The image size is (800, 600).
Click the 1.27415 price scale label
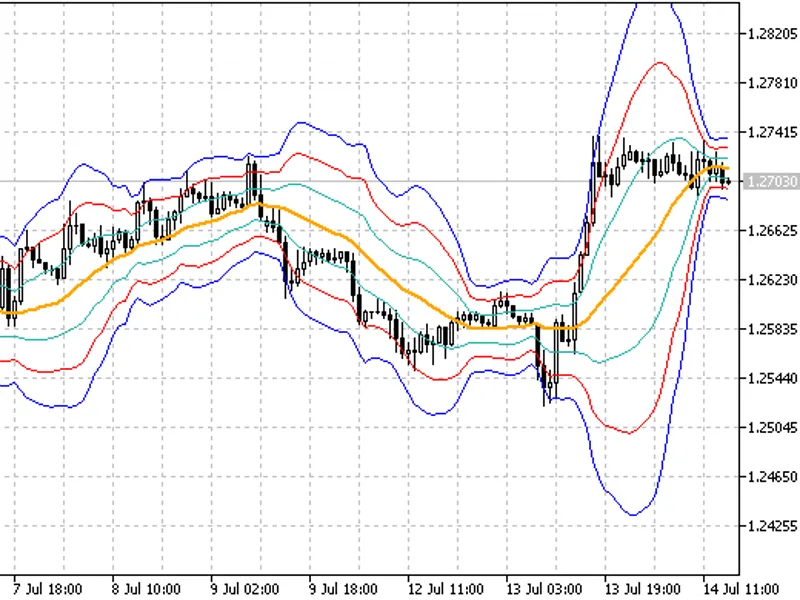772,132
